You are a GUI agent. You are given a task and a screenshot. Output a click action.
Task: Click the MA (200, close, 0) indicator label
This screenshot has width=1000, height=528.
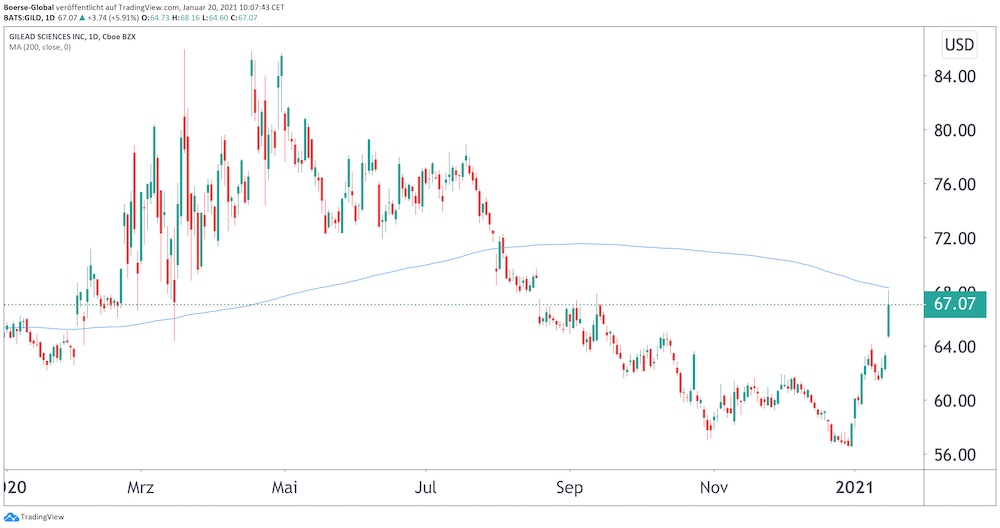pyautogui.click(x=40, y=47)
